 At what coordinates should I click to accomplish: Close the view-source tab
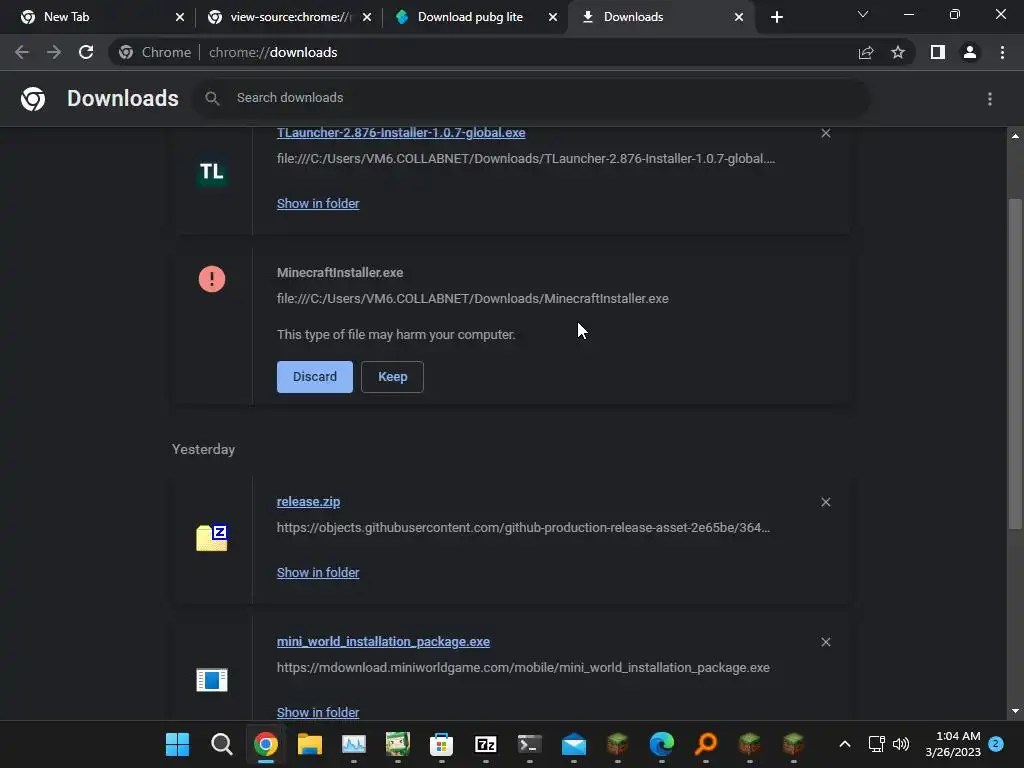point(366,17)
